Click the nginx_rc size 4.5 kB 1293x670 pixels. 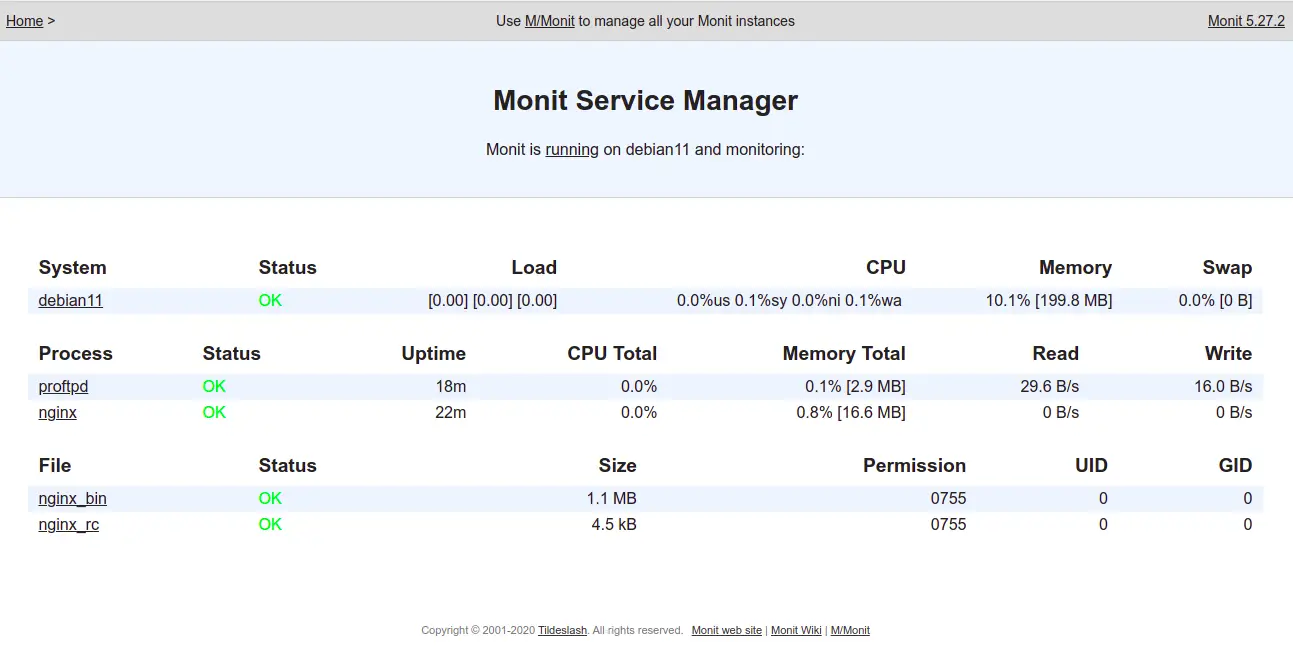click(x=615, y=524)
